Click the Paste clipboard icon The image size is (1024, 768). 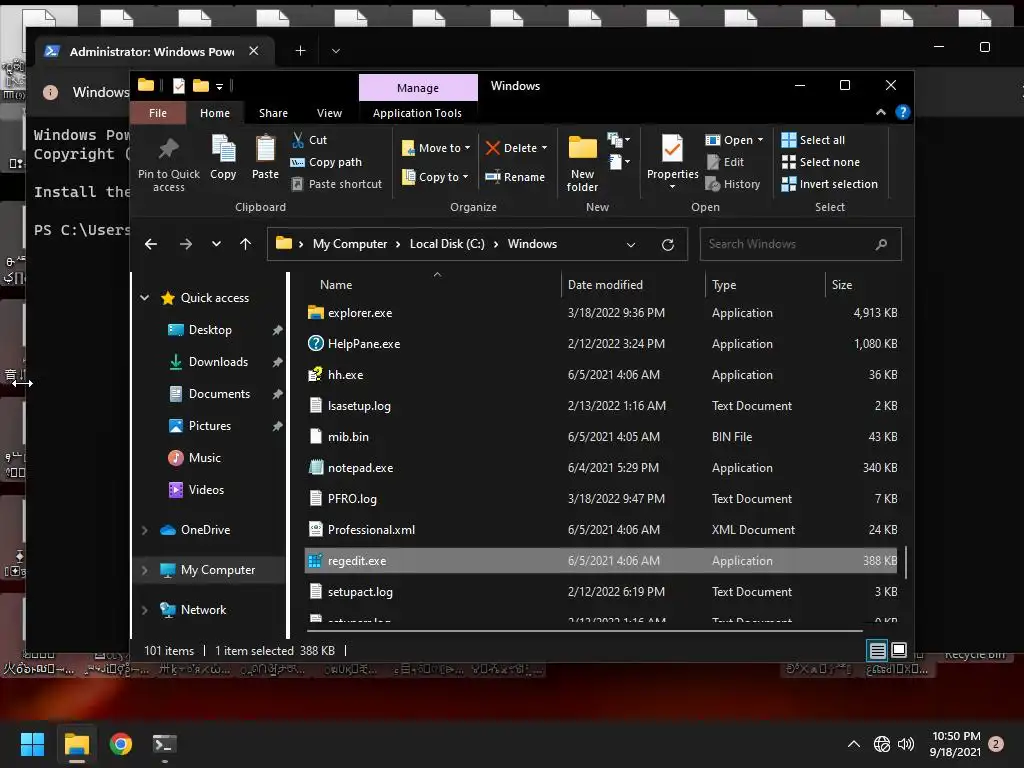pyautogui.click(x=265, y=149)
